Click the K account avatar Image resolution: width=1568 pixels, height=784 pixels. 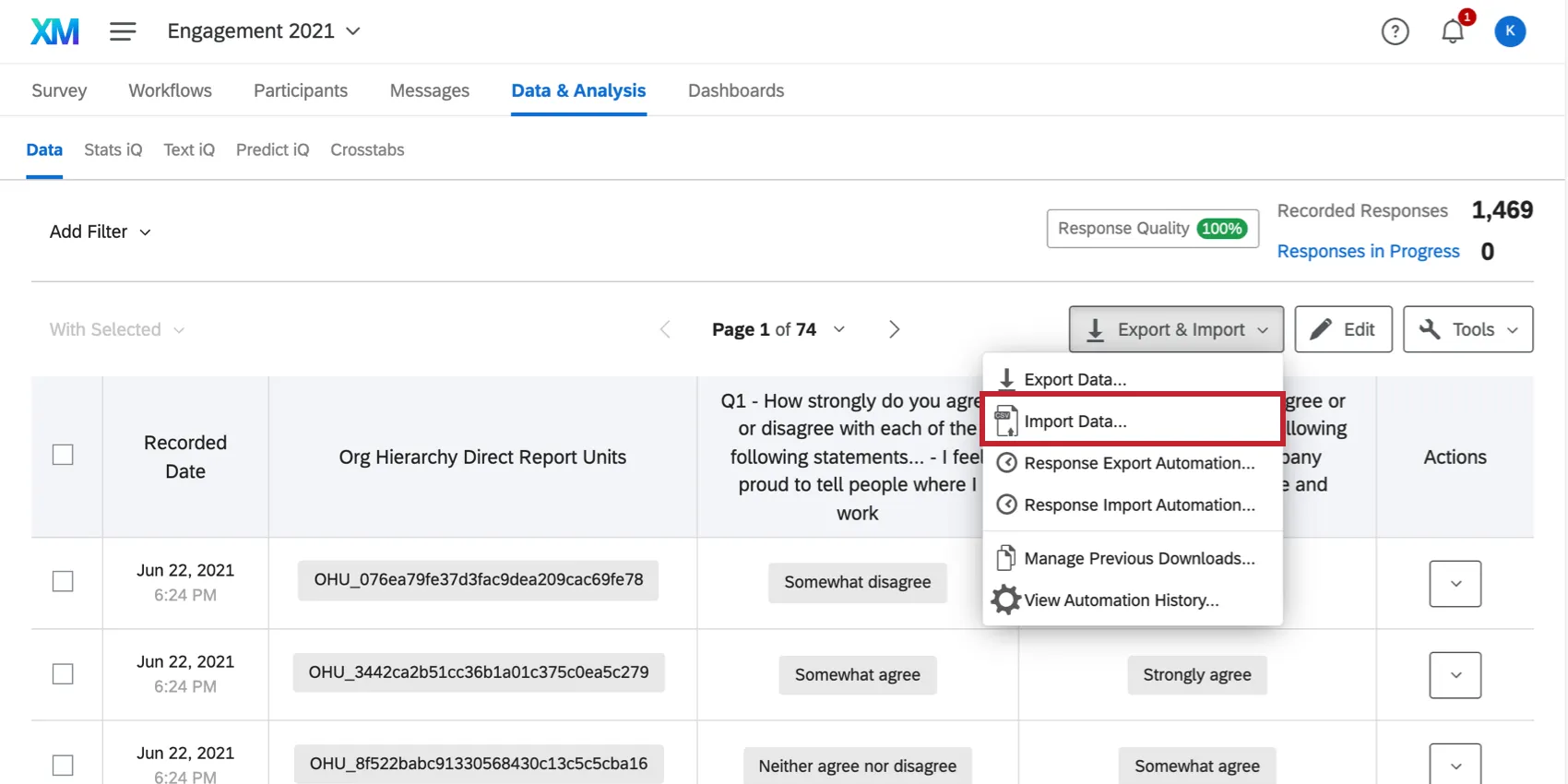[1510, 31]
